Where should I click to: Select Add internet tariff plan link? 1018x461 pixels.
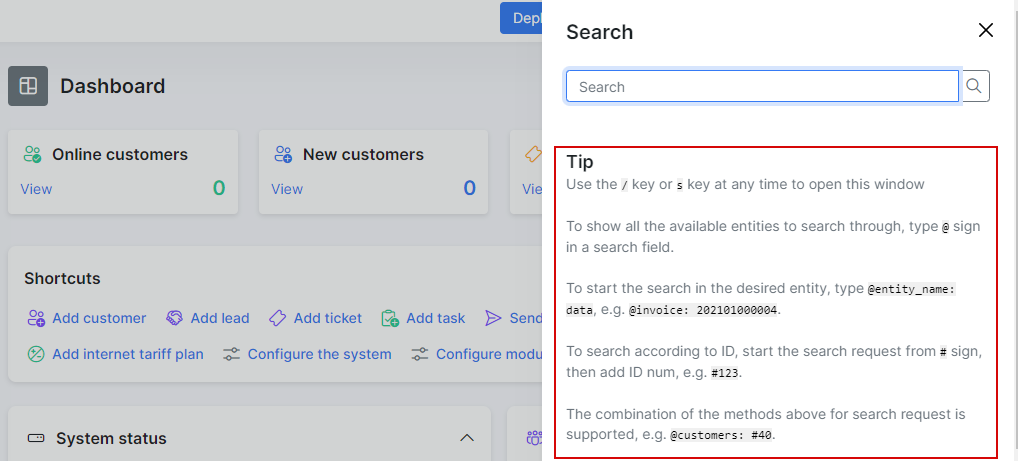(127, 354)
